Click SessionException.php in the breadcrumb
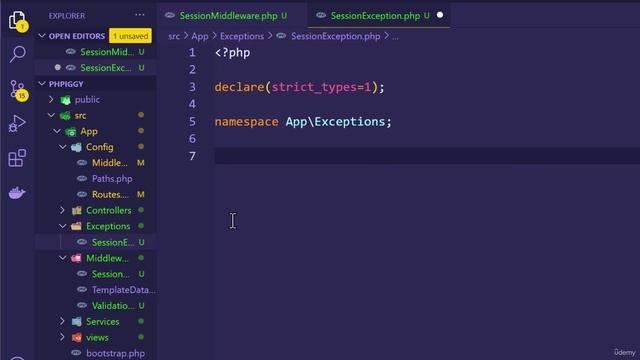Image resolution: width=640 pixels, height=360 pixels. 336,36
